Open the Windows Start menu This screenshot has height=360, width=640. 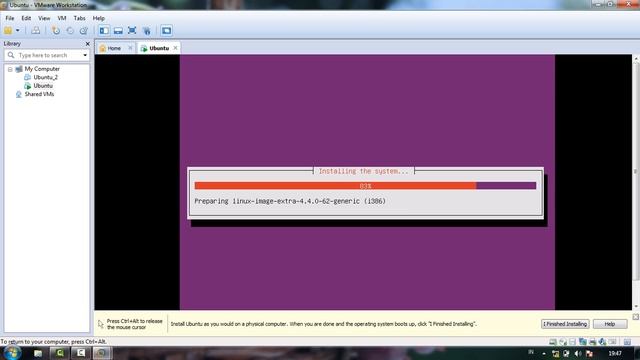pyautogui.click(x=12, y=353)
